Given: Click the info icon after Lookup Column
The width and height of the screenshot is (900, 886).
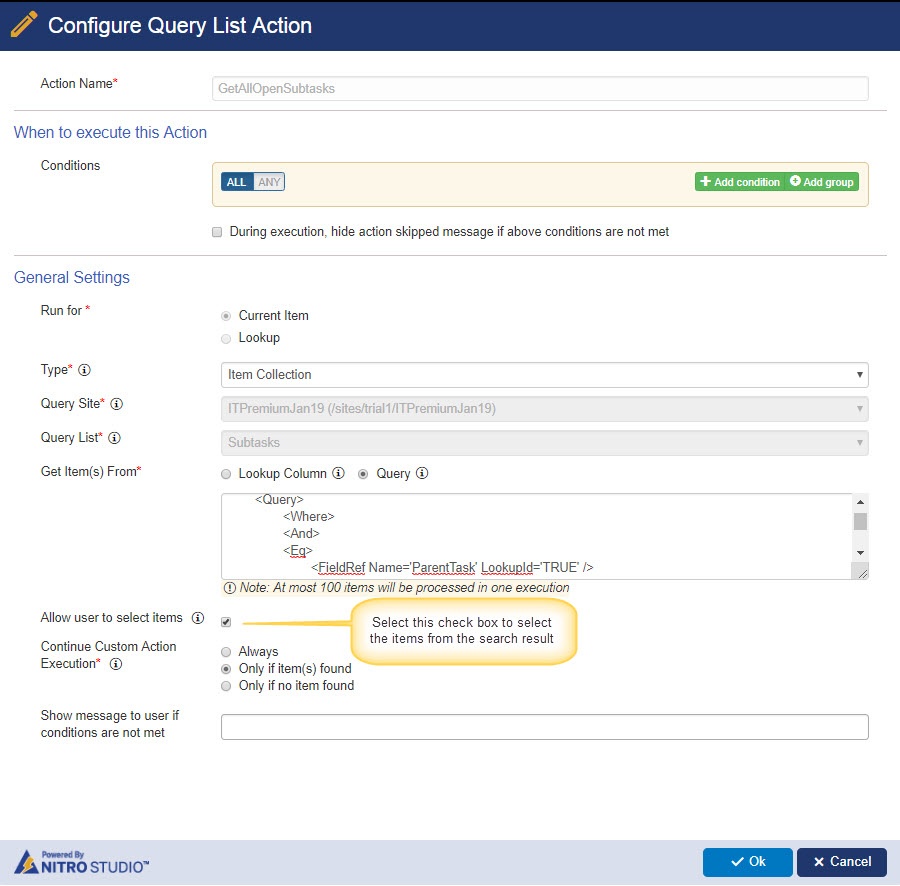Looking at the screenshot, I should click(338, 474).
